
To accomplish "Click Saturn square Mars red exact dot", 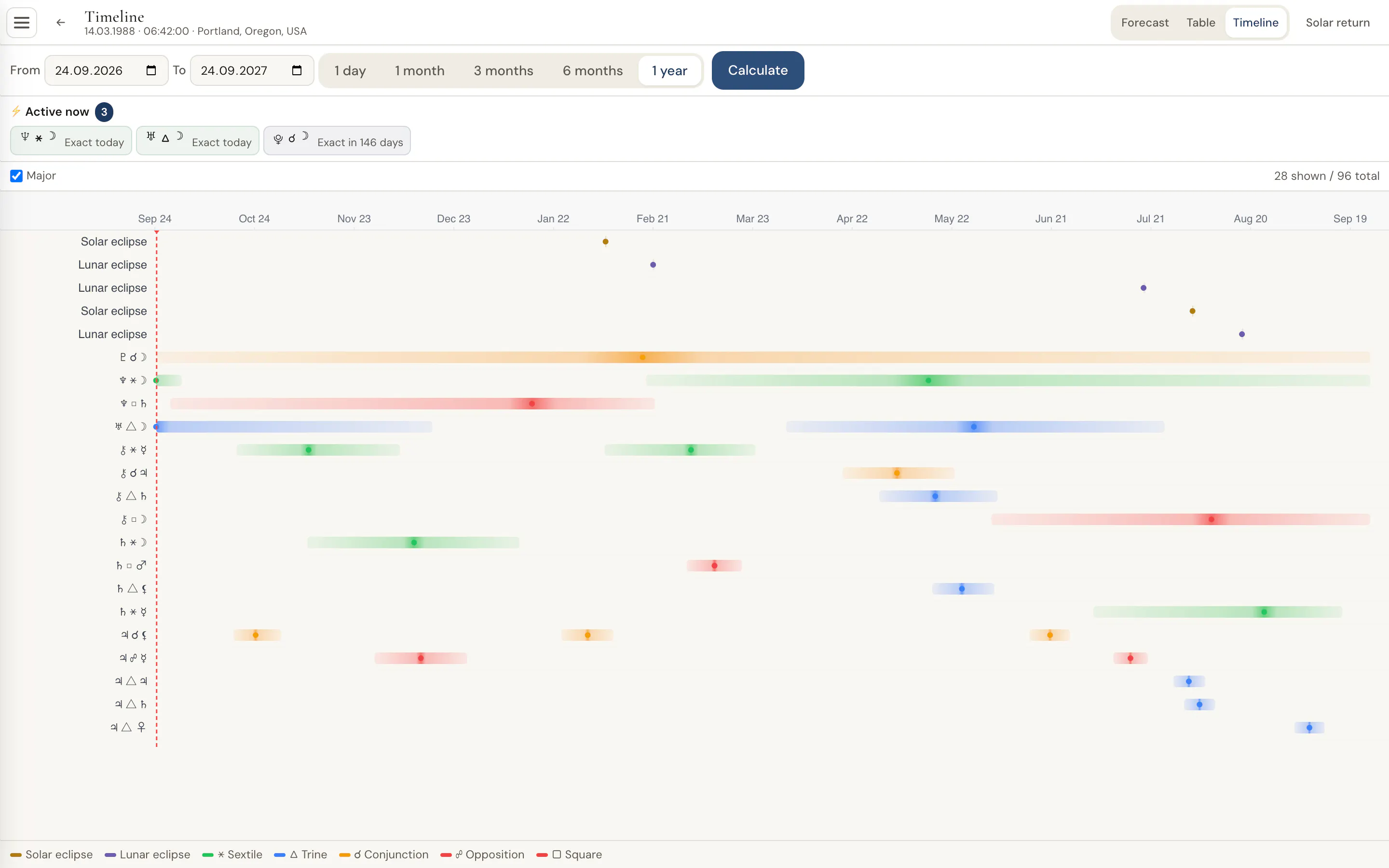I will click(714, 566).
